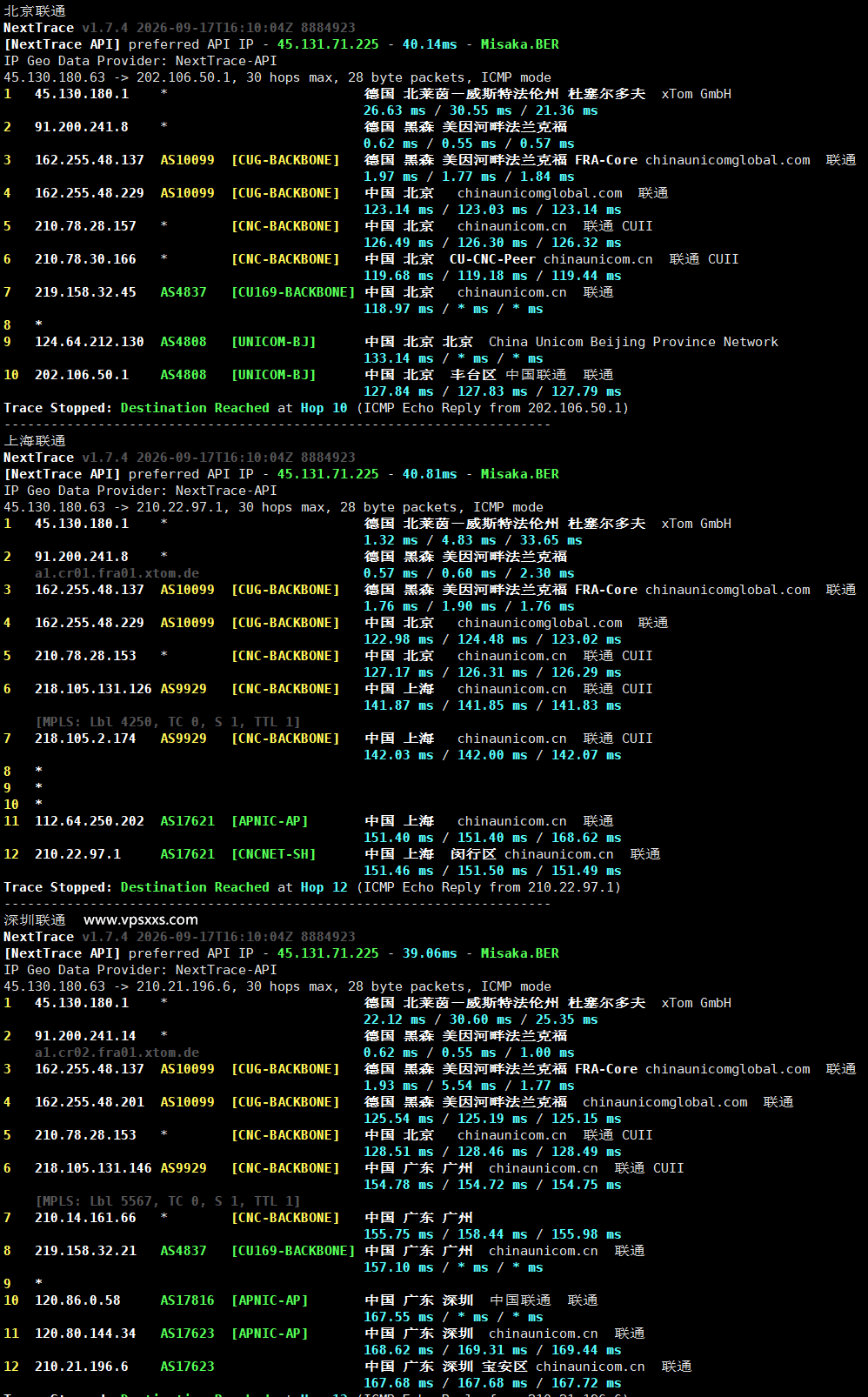Click hop IP address 91.200.241.14
The height and width of the screenshot is (1397, 868).
(x=85, y=1036)
